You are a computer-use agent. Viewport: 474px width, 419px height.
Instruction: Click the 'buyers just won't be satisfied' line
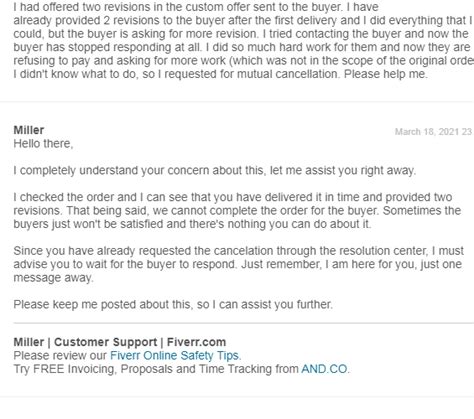tap(192, 224)
